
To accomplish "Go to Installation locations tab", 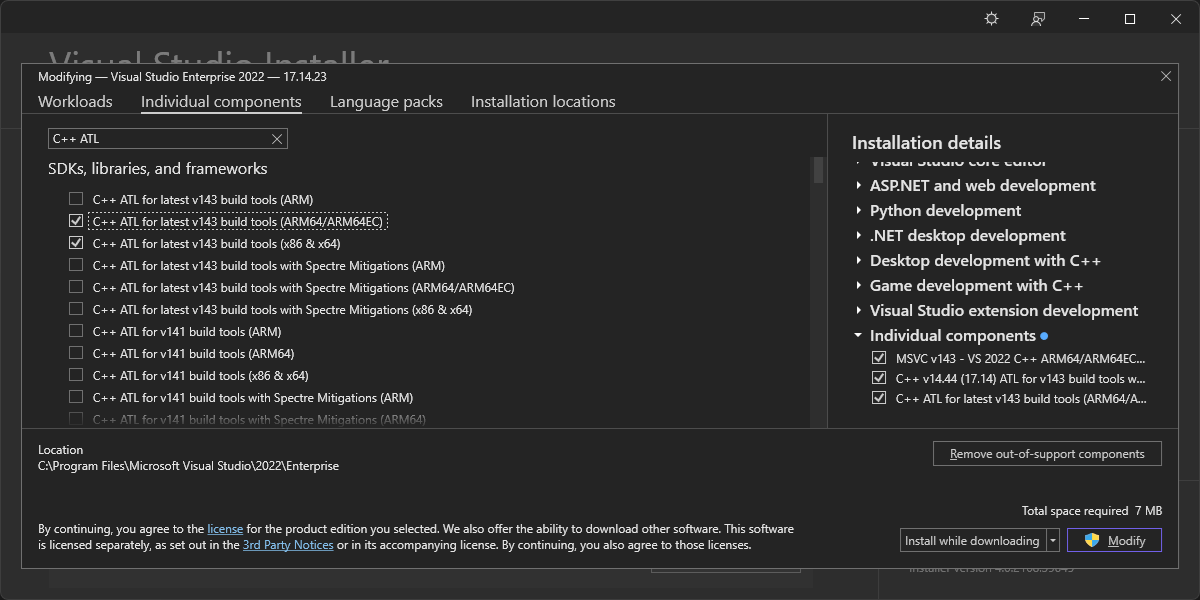I will [543, 102].
